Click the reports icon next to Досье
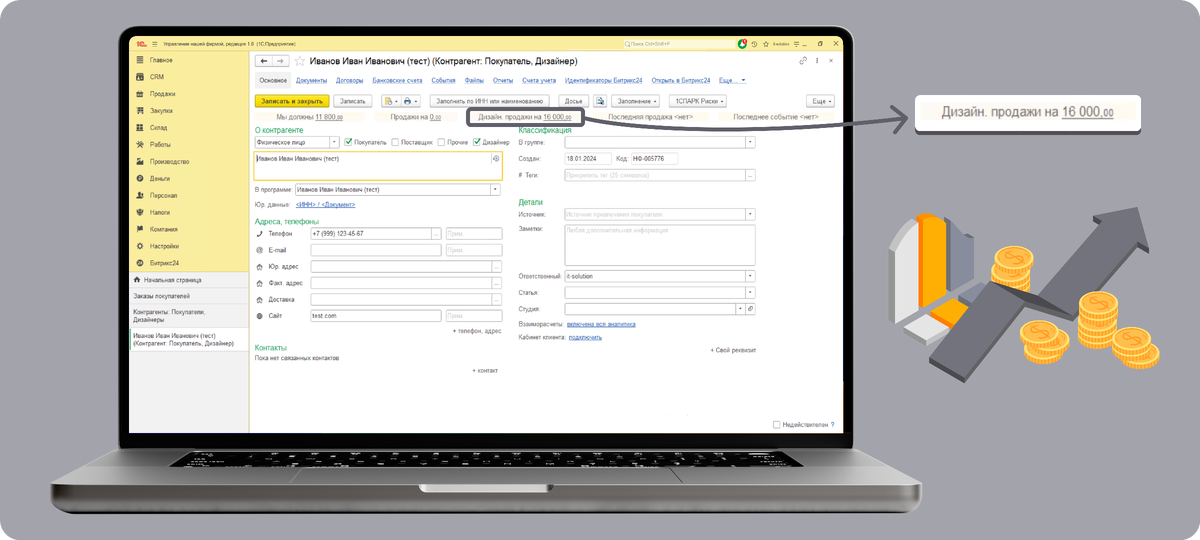The image size is (1200, 540). [600, 101]
